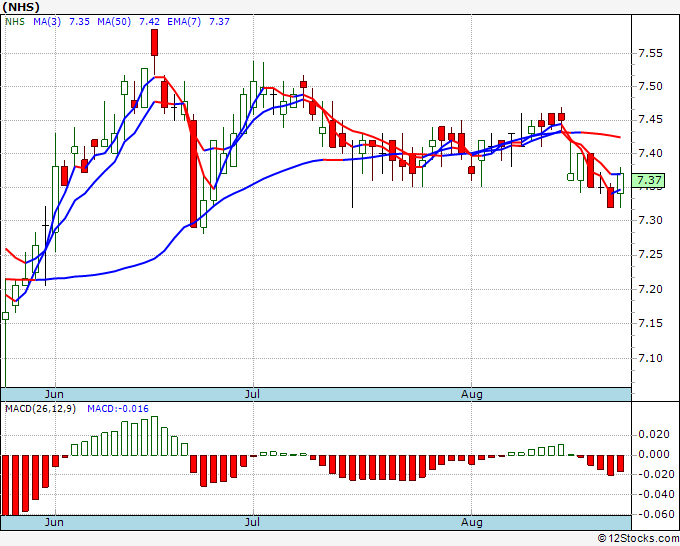
Task: Click the Jun label below MACD panel
Action: coord(54,522)
